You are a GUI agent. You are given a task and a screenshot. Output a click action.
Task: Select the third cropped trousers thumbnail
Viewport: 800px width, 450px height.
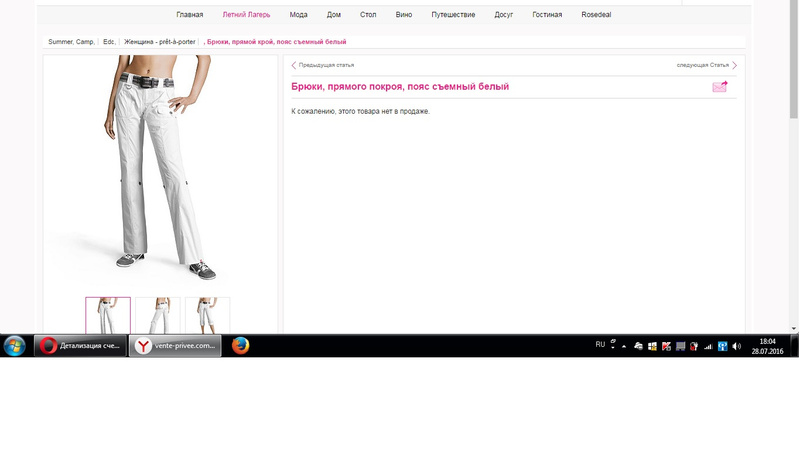click(x=207, y=316)
